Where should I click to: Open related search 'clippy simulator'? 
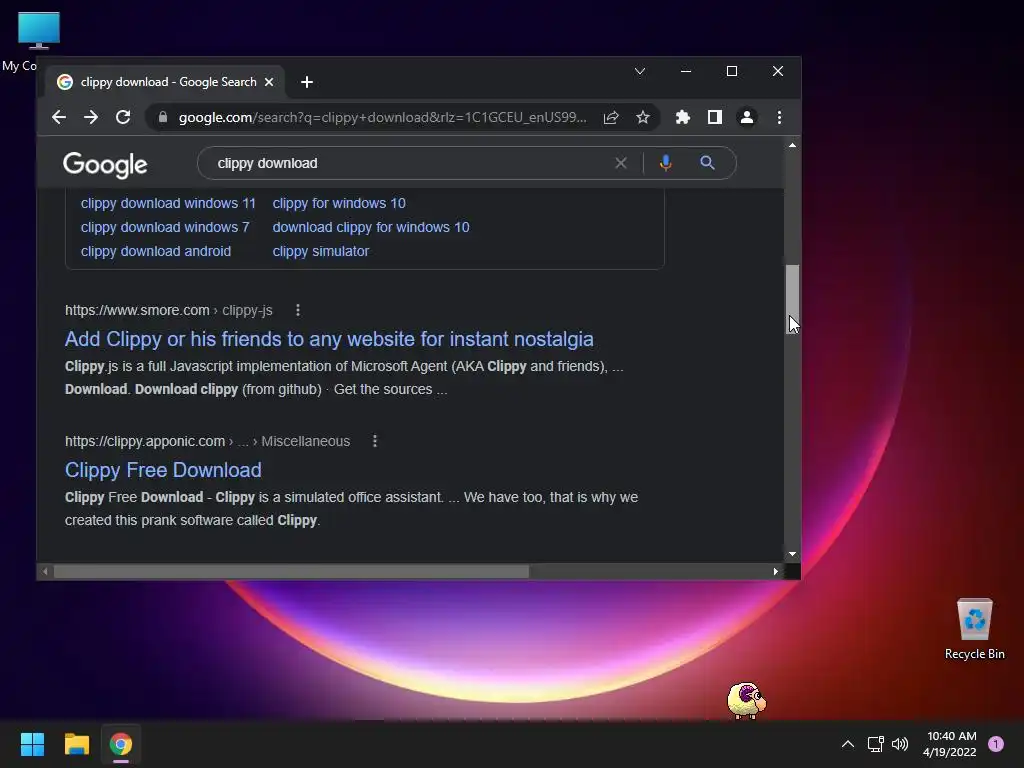(321, 251)
